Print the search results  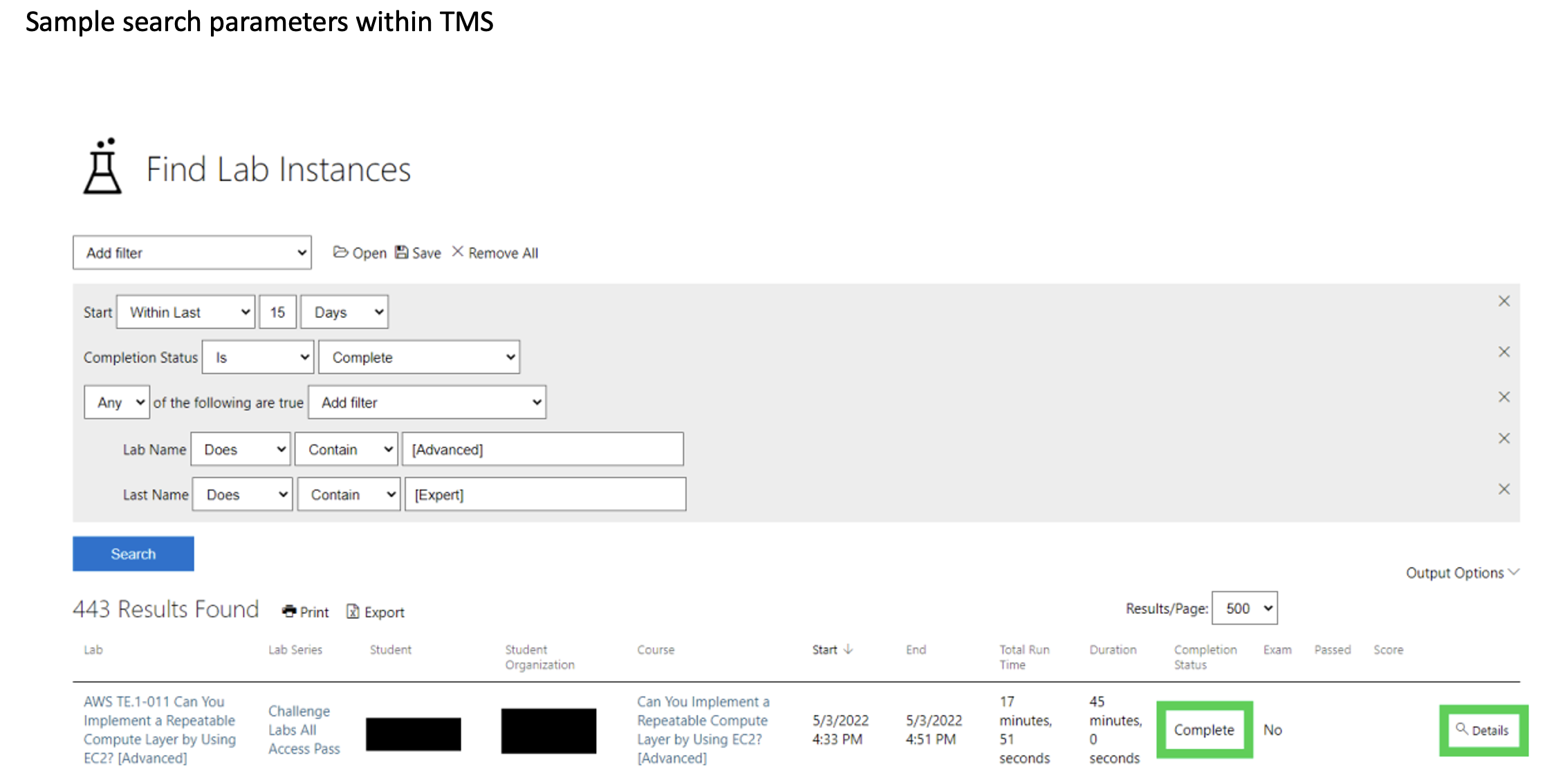(306, 612)
